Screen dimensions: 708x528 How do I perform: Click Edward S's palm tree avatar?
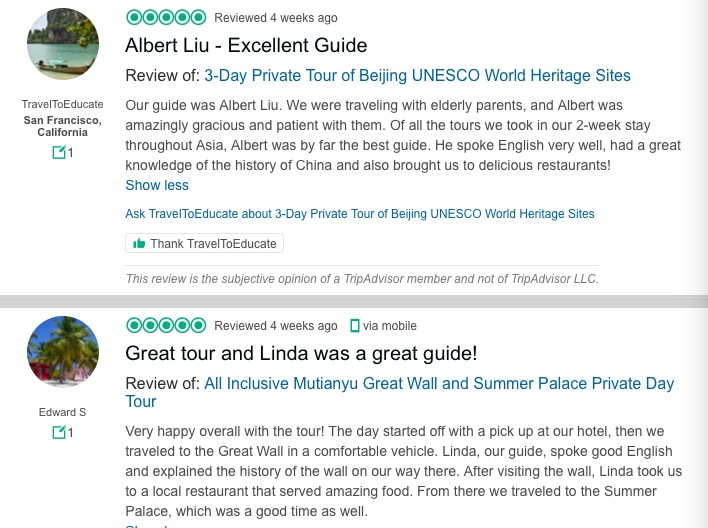(x=63, y=352)
